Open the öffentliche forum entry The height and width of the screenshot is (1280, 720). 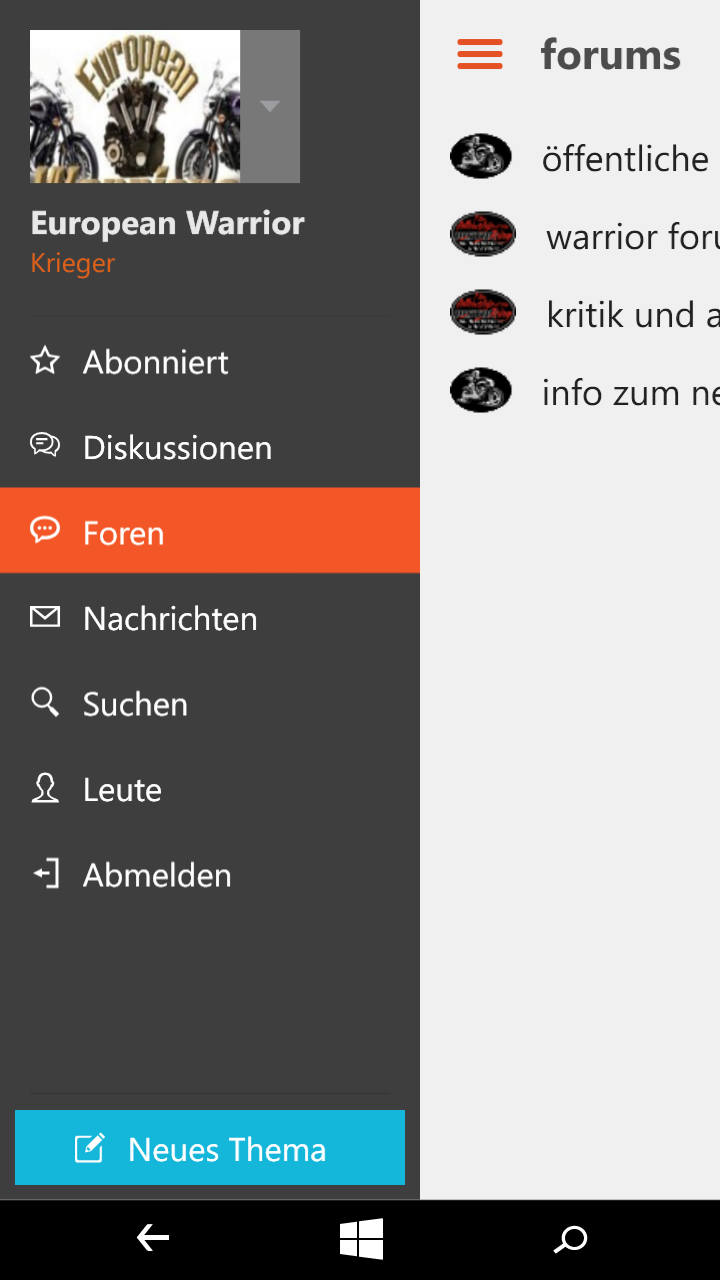click(x=625, y=158)
